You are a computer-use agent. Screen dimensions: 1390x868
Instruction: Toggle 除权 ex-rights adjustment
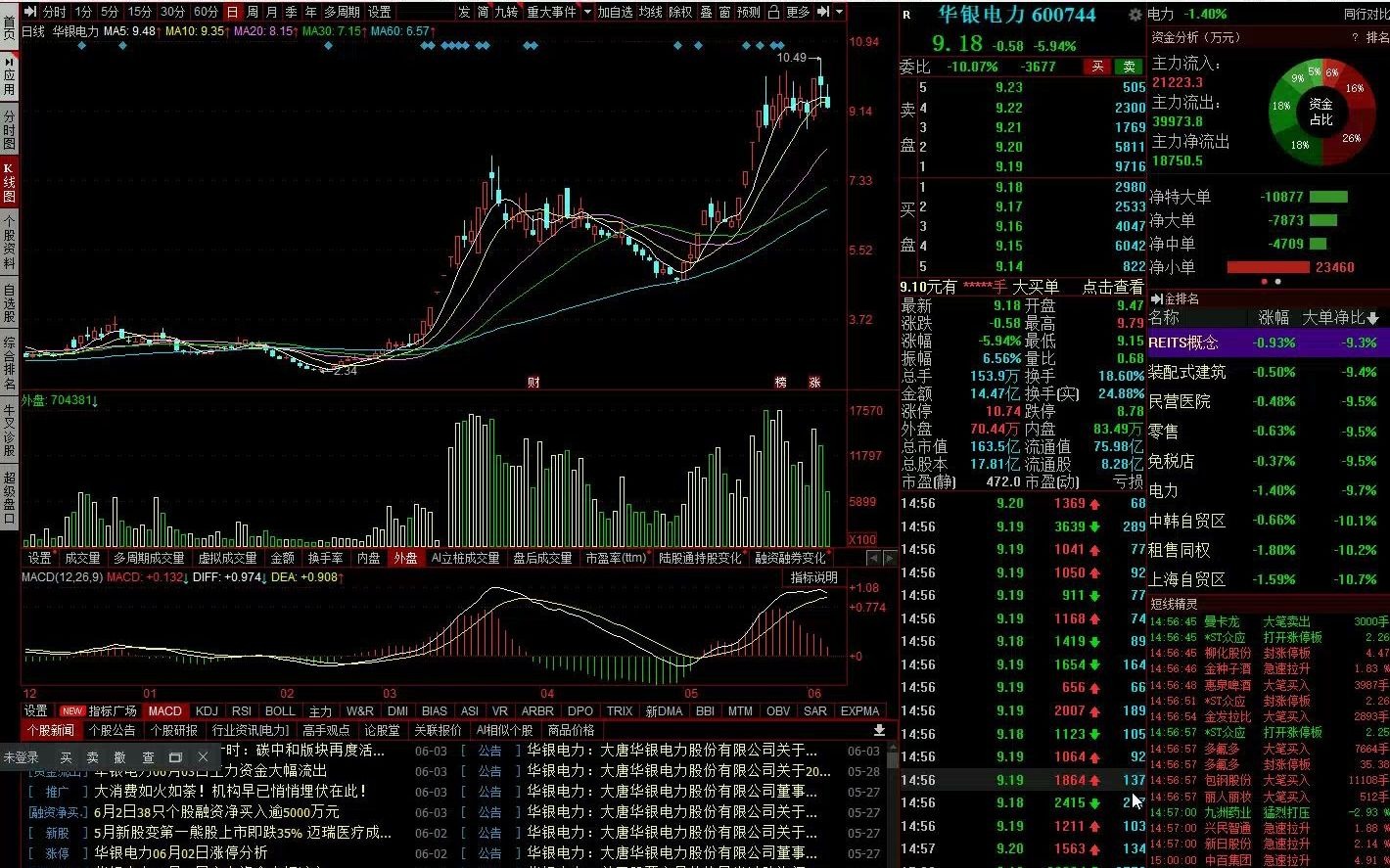680,12
